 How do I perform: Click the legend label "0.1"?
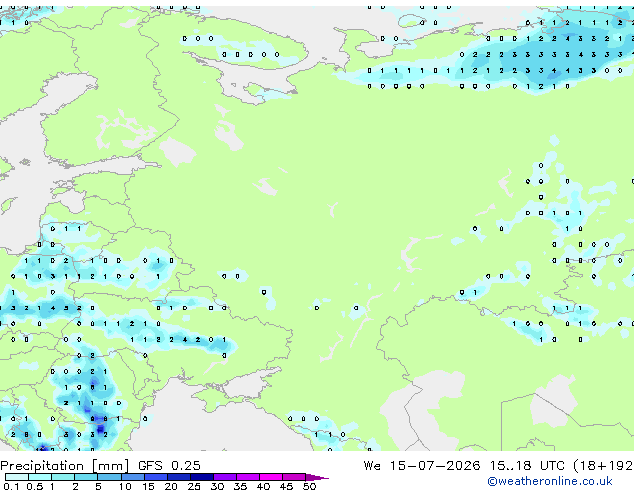coord(11,486)
